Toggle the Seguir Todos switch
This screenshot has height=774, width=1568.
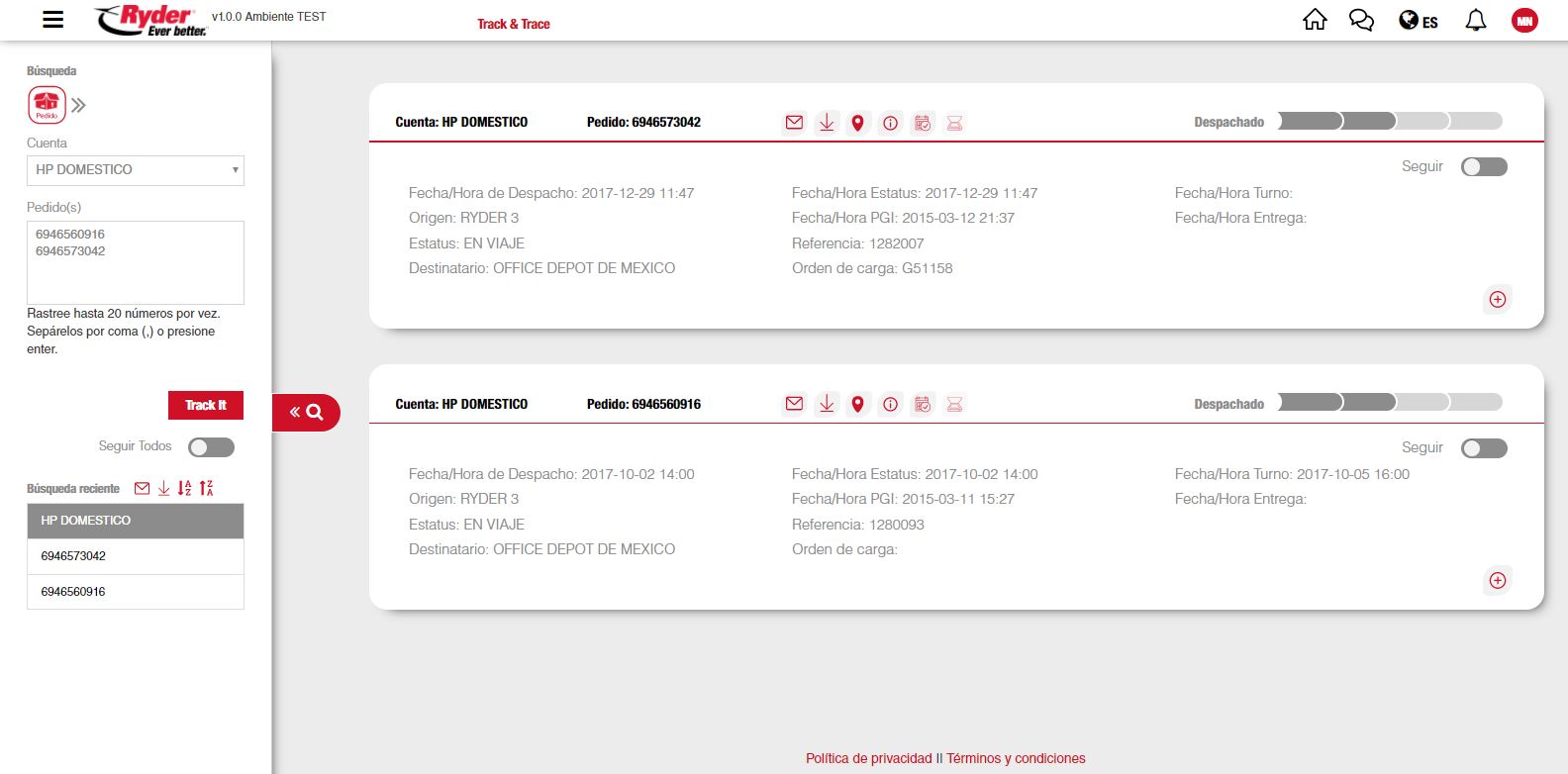211,447
